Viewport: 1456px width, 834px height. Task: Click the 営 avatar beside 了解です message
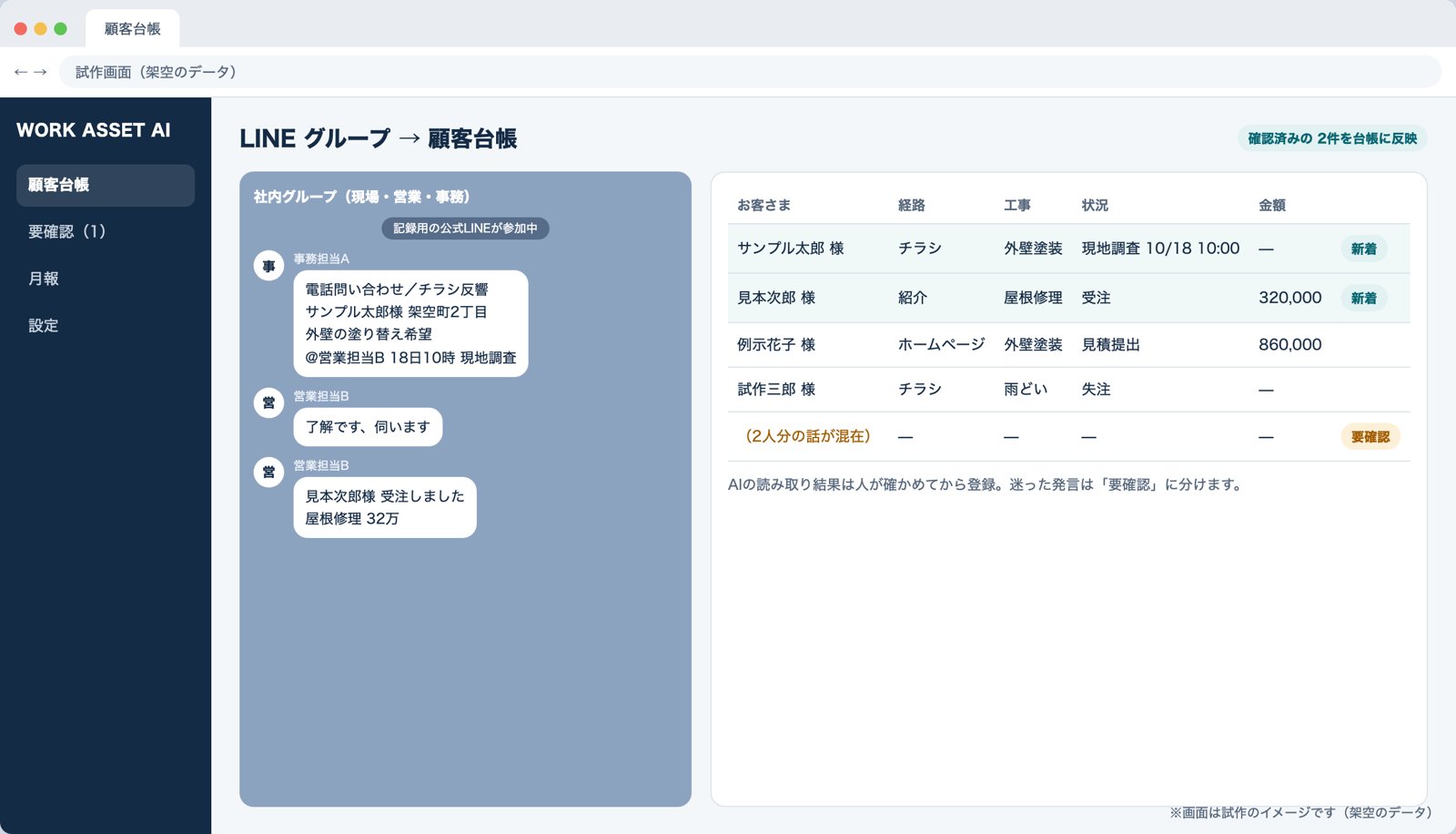(x=268, y=402)
